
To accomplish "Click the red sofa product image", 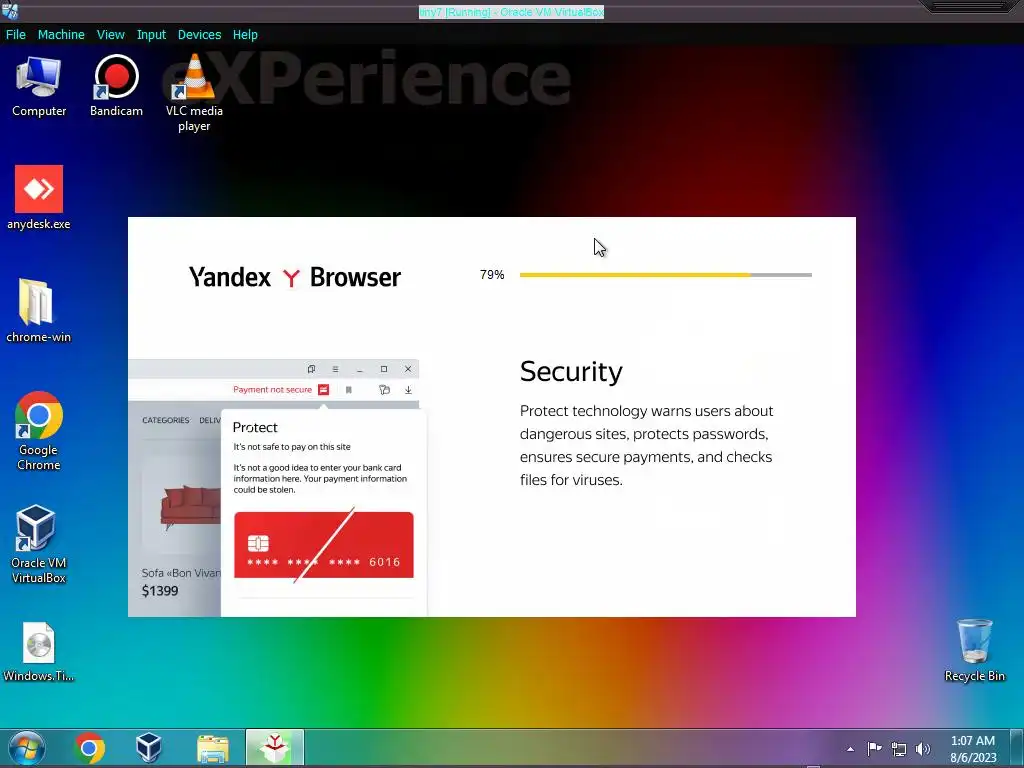I will (x=190, y=504).
